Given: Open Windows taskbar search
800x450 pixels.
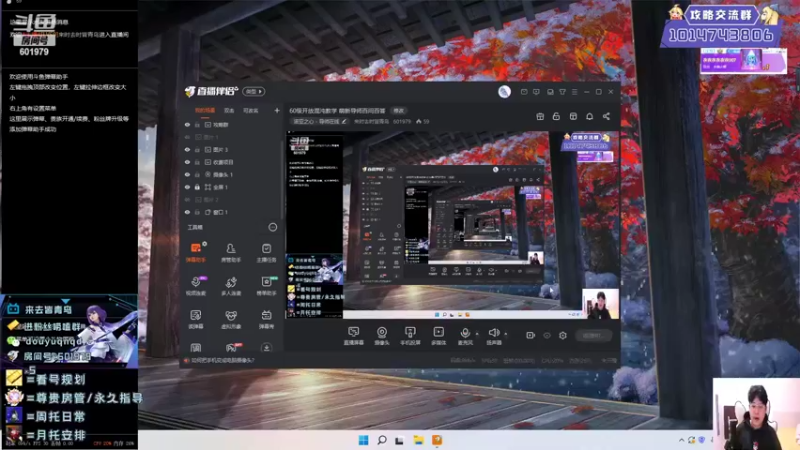Looking at the screenshot, I should [382, 440].
